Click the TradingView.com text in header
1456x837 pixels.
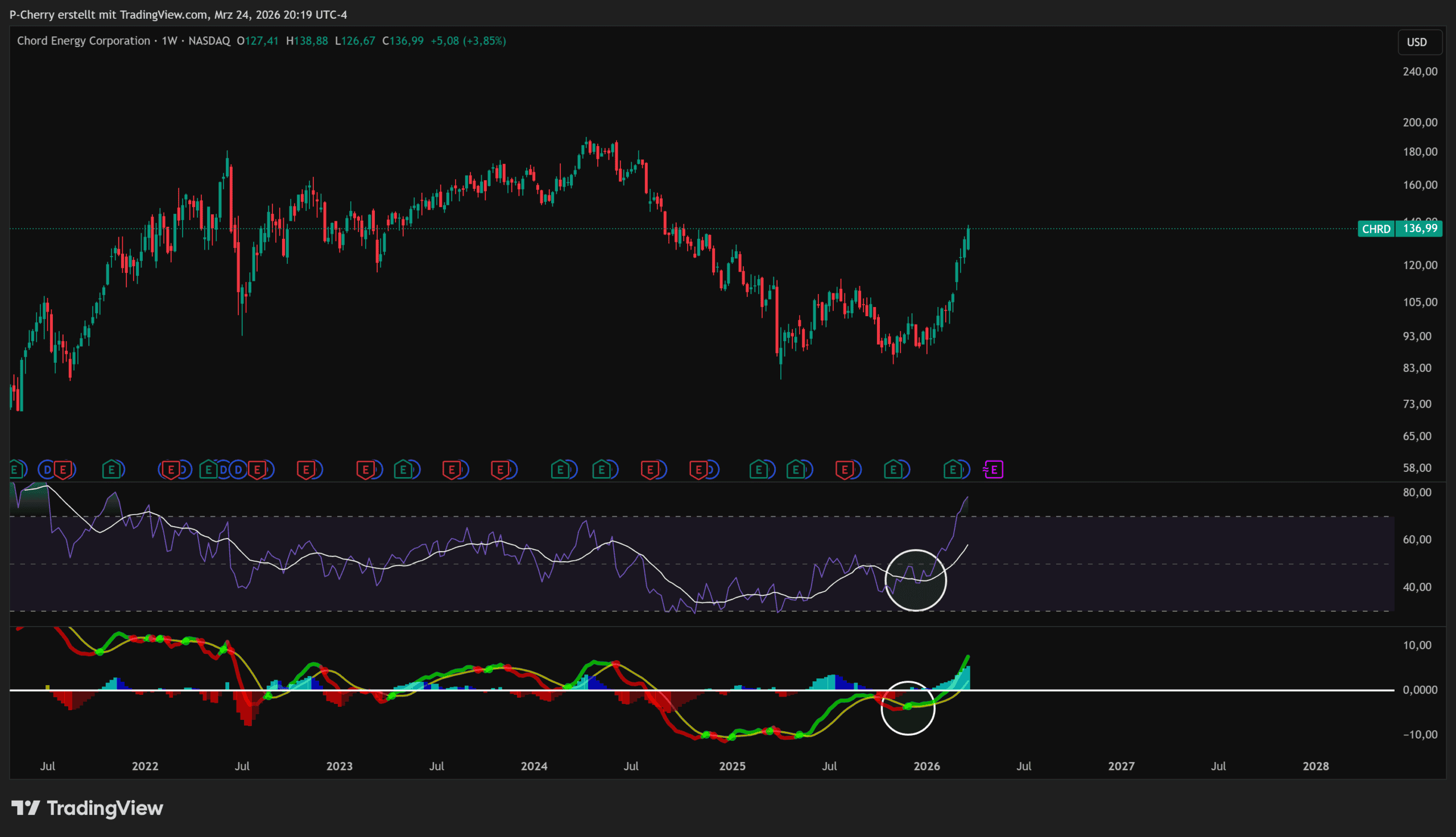coord(164,14)
